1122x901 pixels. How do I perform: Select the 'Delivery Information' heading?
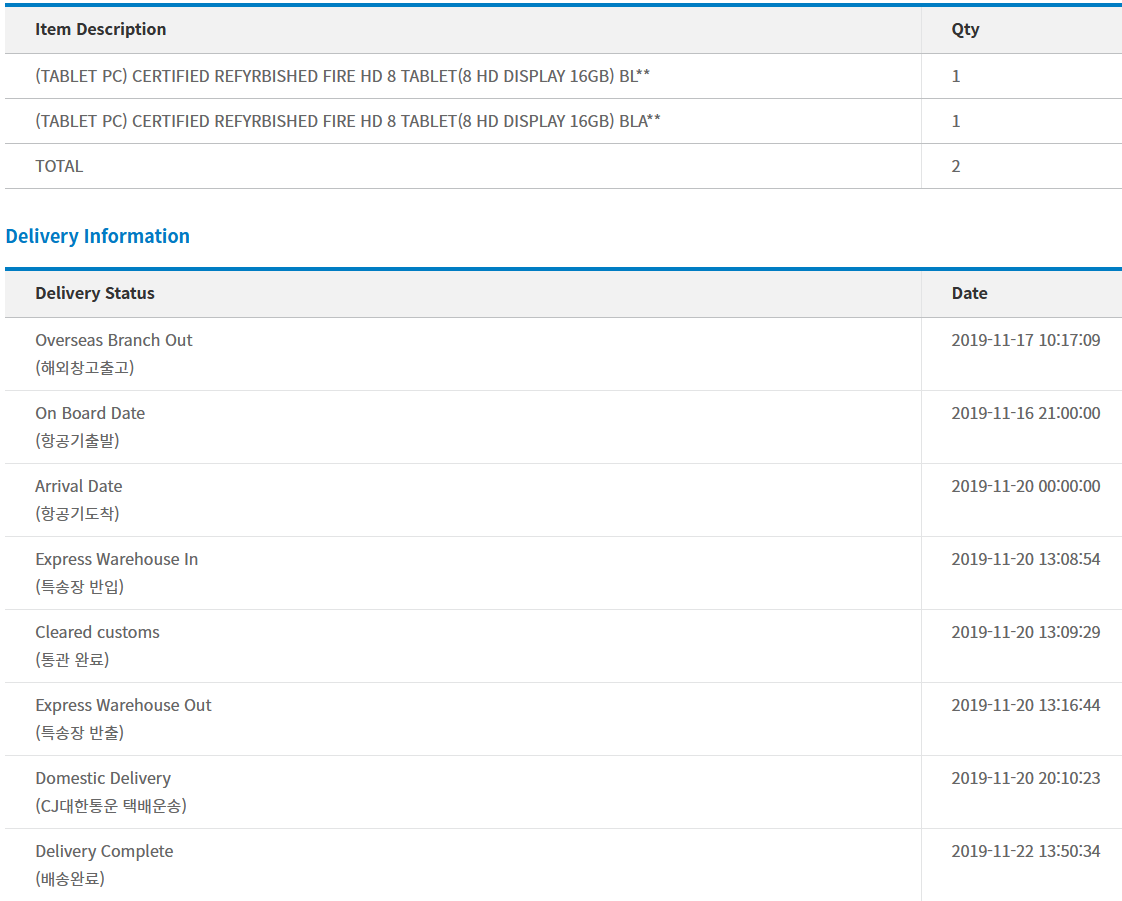[x=98, y=236]
